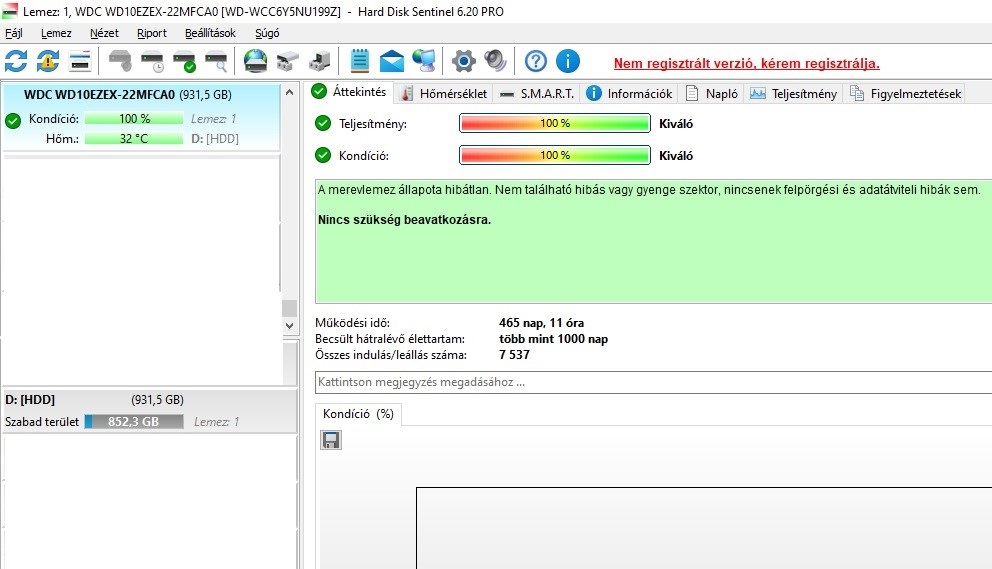This screenshot has height=569, width=992.
Task: Click the blue refresh arrows toolbar icon
Action: 16,61
